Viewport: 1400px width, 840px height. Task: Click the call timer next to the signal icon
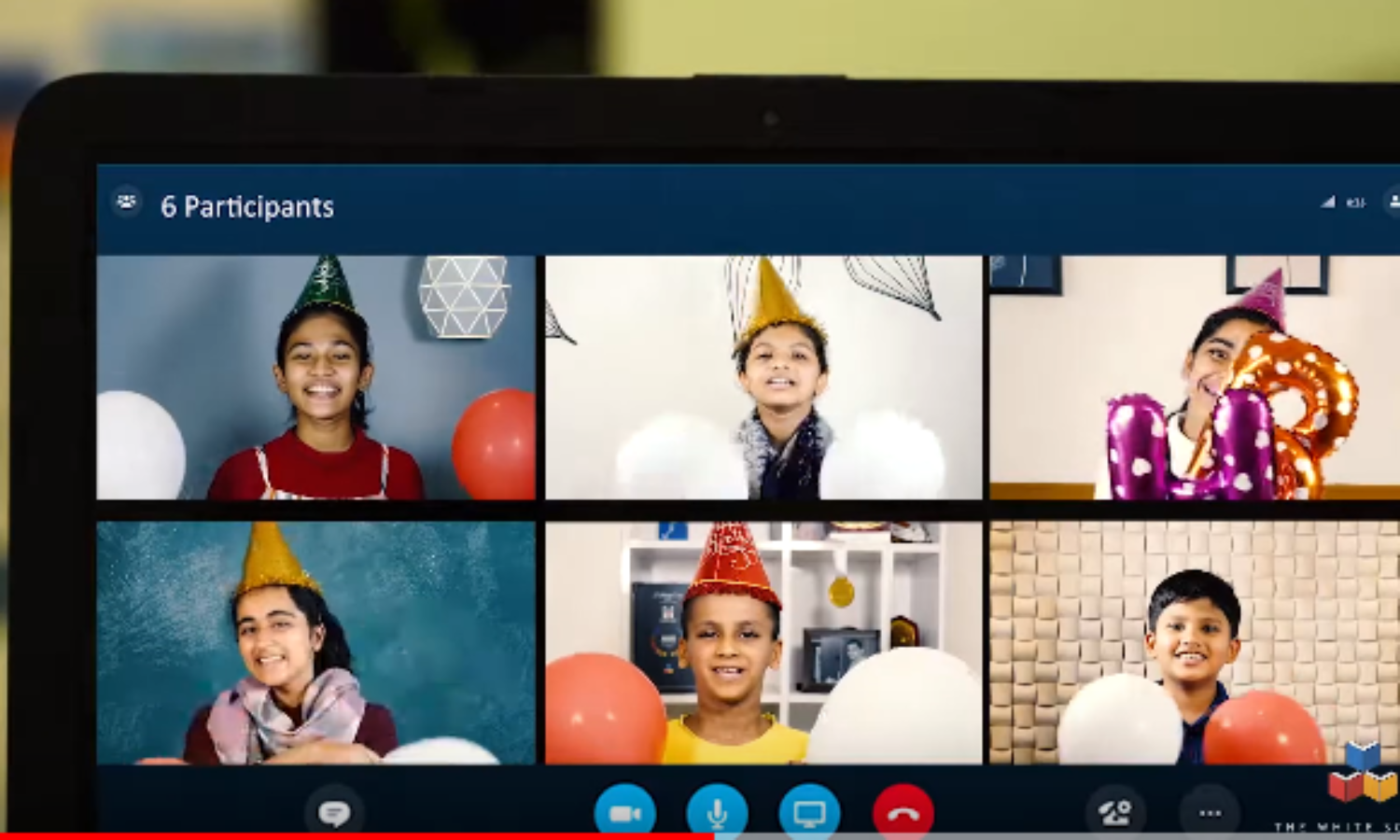[x=1356, y=203]
